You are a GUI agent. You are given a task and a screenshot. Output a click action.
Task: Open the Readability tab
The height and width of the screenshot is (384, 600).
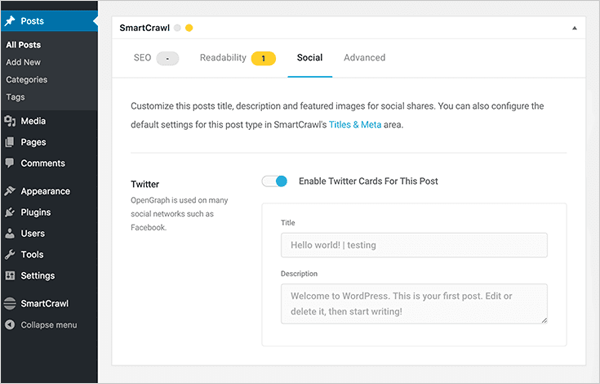point(223,58)
